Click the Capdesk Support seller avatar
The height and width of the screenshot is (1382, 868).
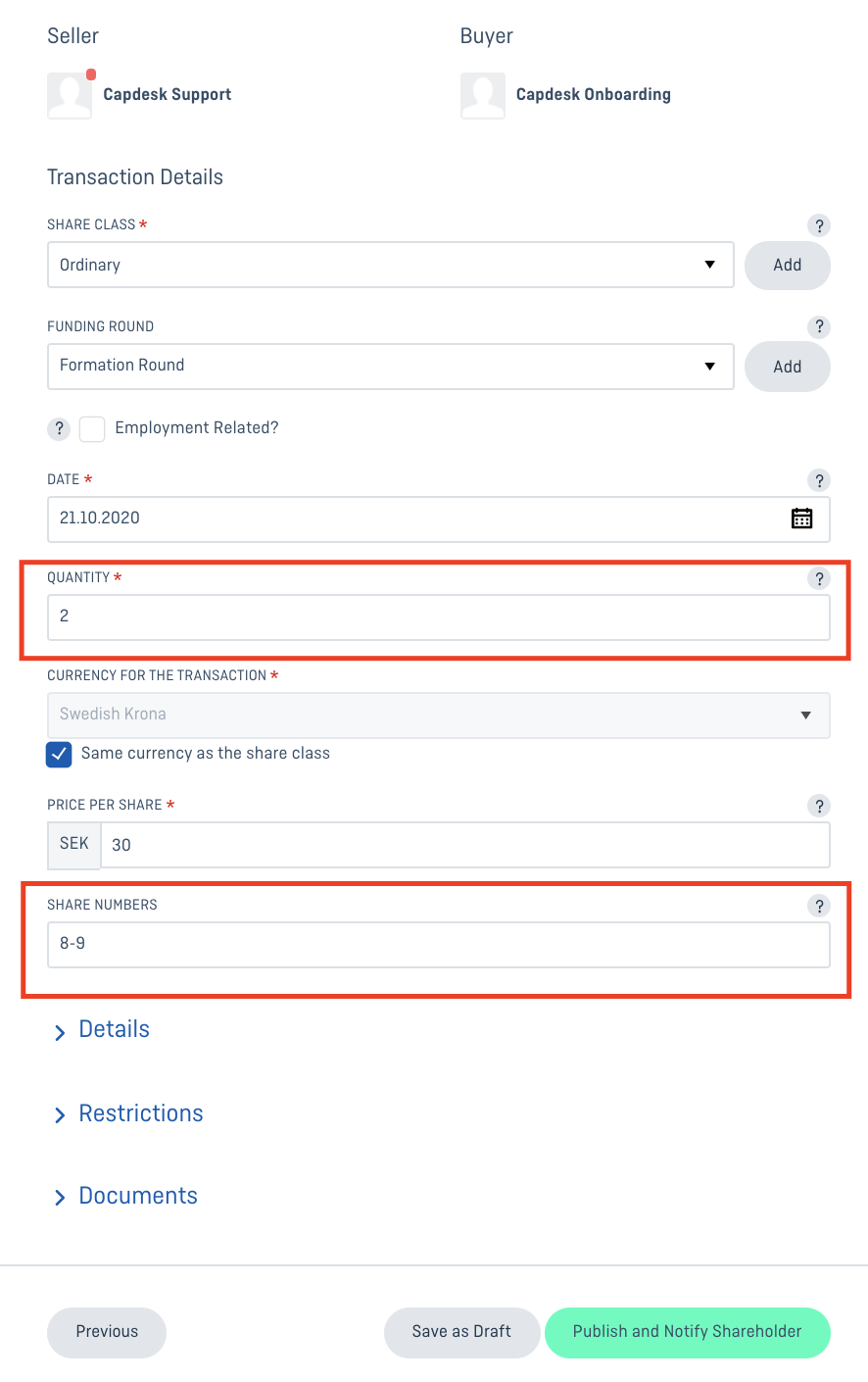coord(70,95)
